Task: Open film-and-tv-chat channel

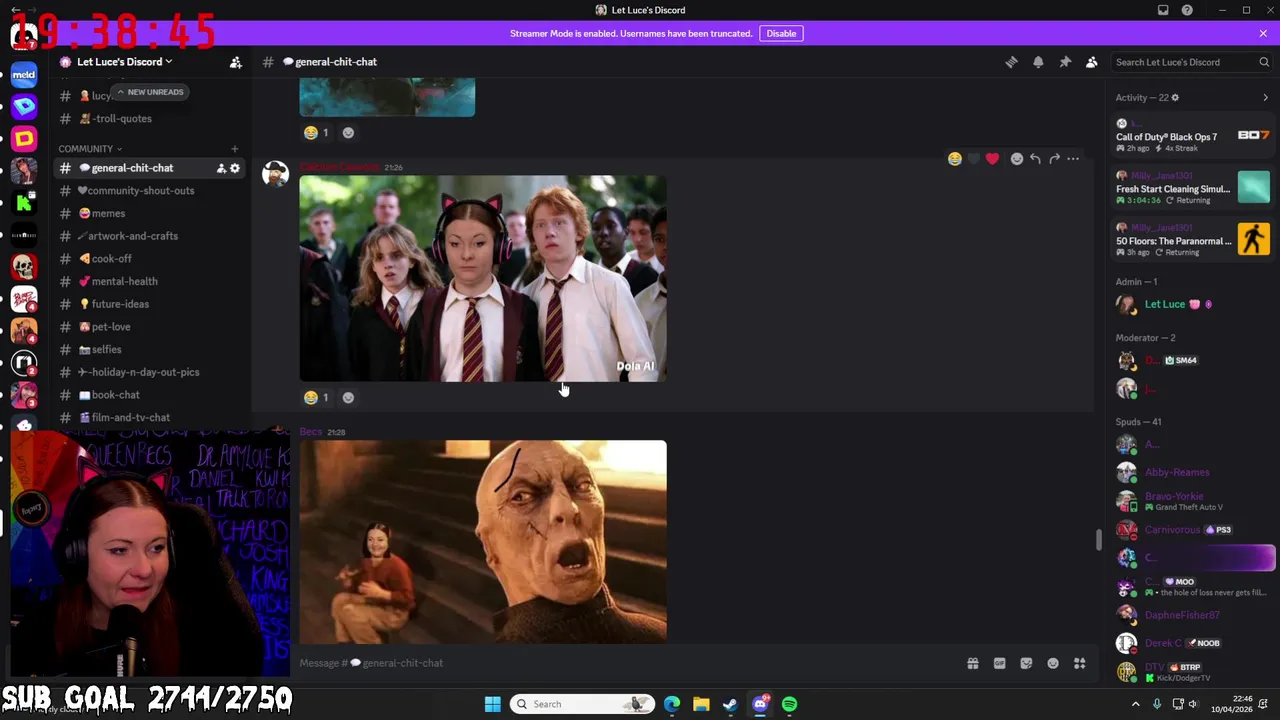Action: [x=150, y=417]
